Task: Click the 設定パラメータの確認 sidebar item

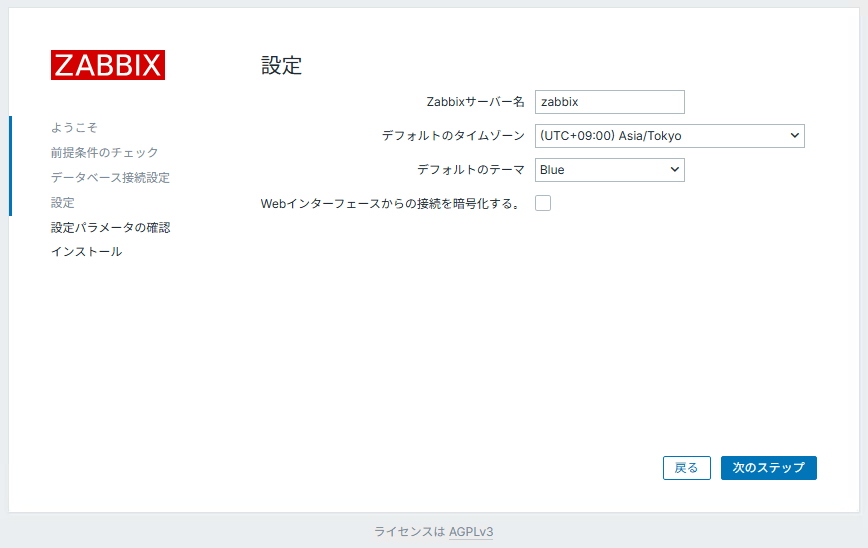Action: pyautogui.click(x=110, y=228)
